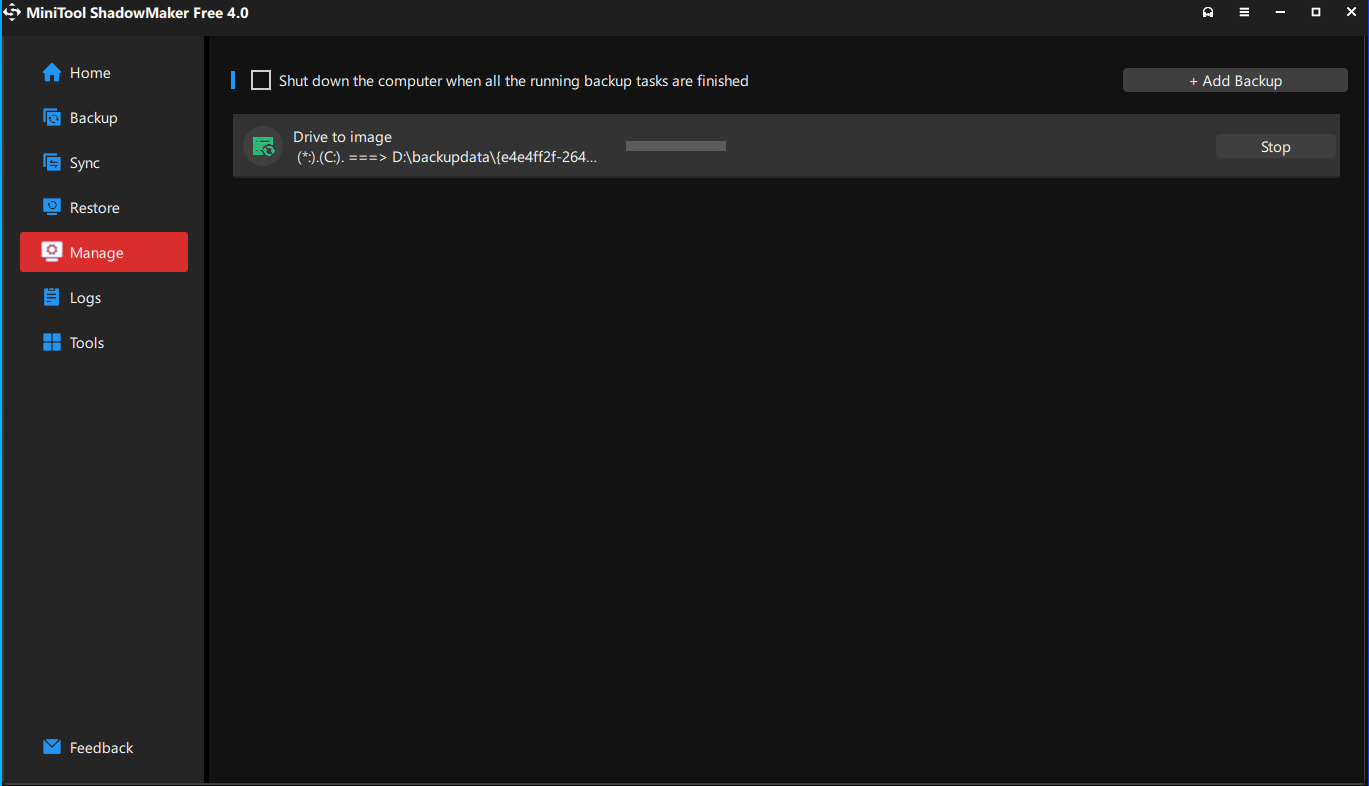The height and width of the screenshot is (786, 1369).
Task: Stop the running Drive to image backup
Action: 1275,147
